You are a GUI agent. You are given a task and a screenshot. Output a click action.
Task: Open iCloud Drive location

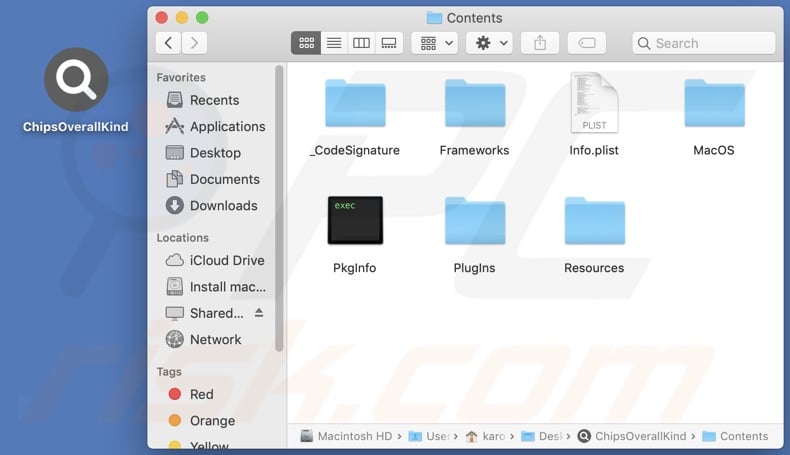click(x=215, y=261)
